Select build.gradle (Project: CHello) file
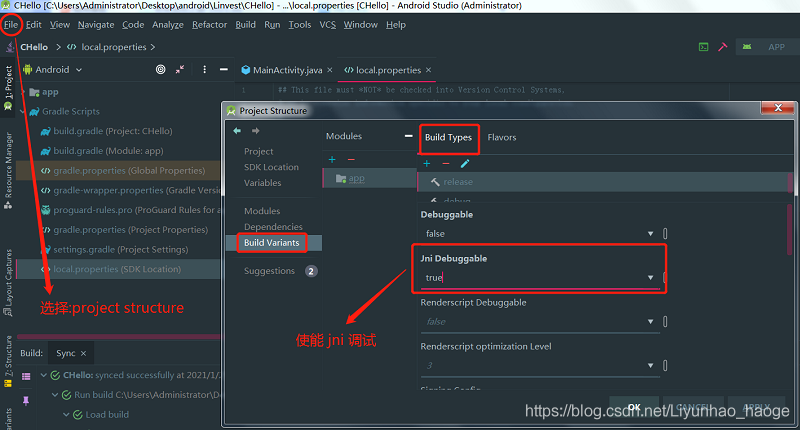Image resolution: width=800 pixels, height=430 pixels. pos(113,131)
